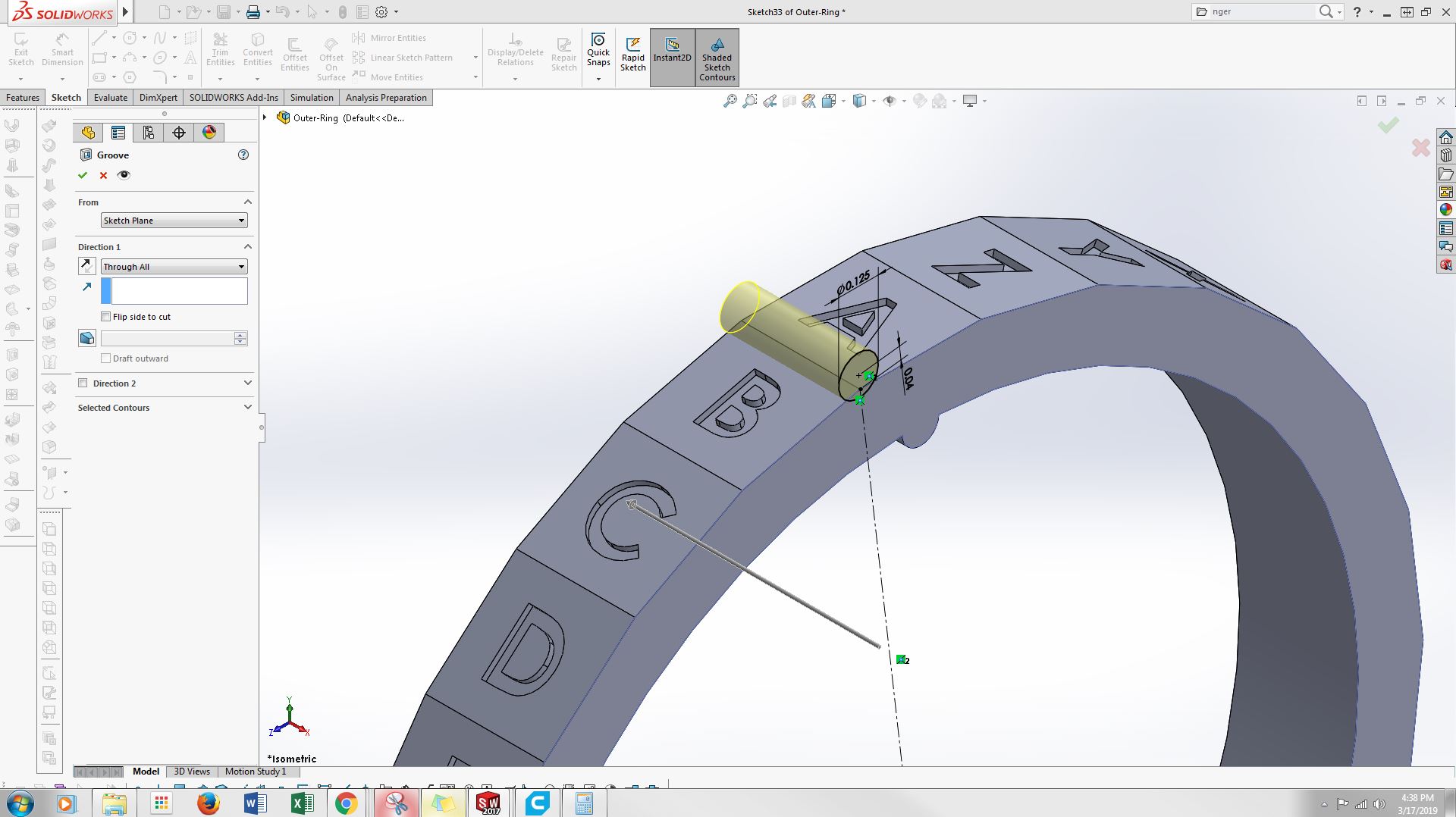Open the Appearances task pane tab

(x=1446, y=210)
